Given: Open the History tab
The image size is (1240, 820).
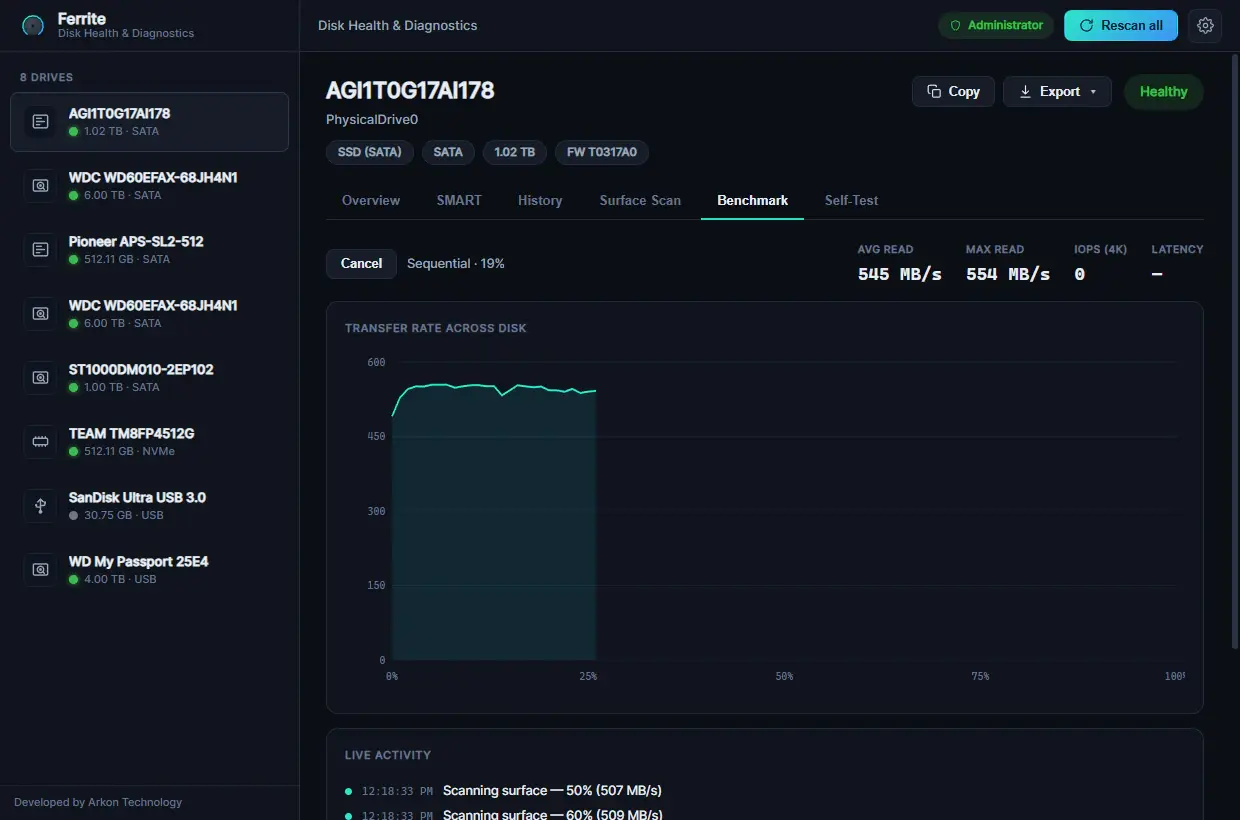Looking at the screenshot, I should click(540, 200).
